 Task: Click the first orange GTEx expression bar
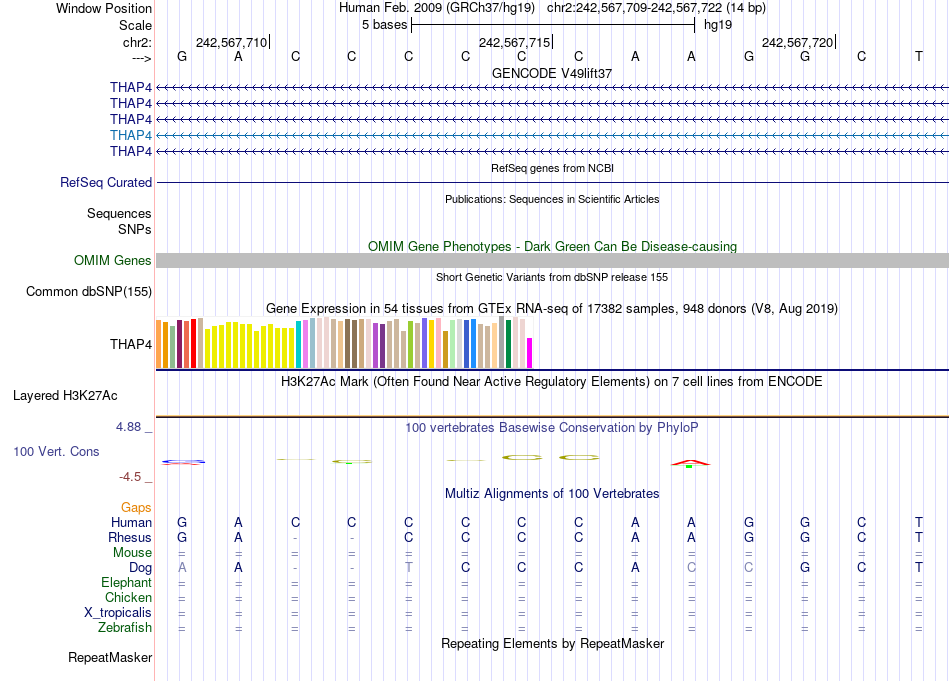point(159,344)
